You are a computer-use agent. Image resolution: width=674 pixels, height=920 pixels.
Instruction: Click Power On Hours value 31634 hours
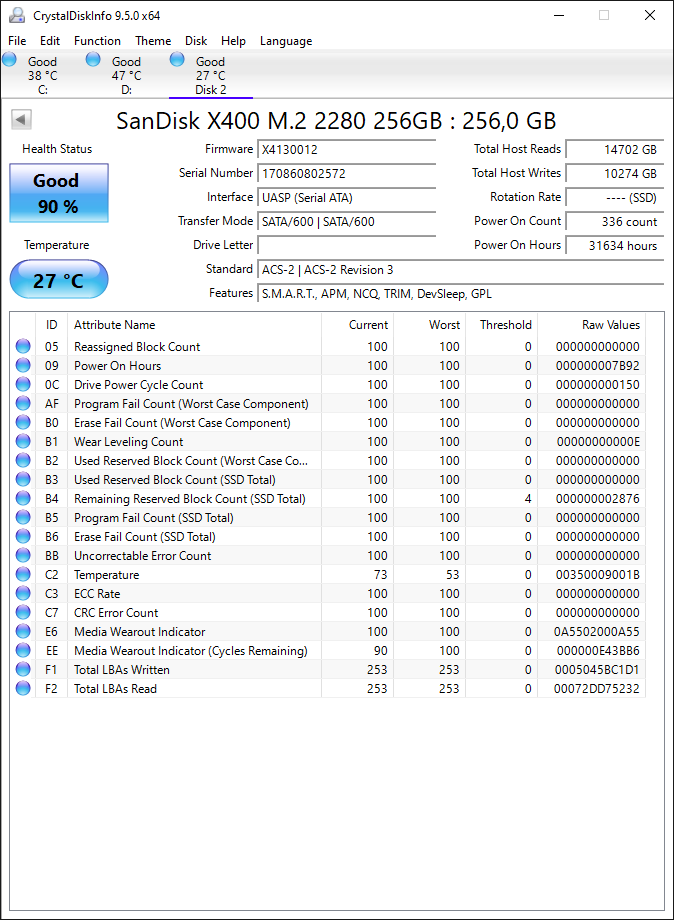[615, 245]
